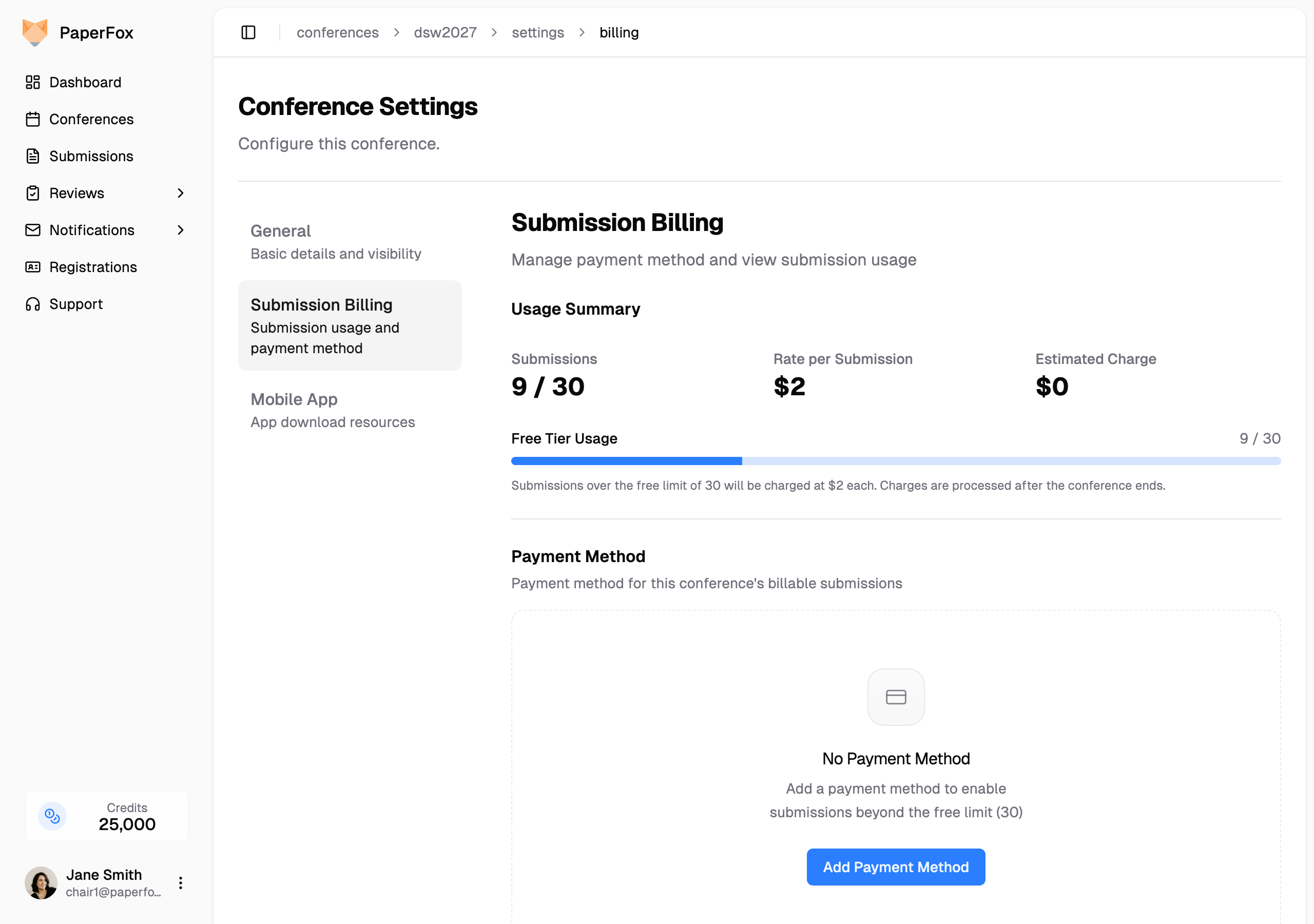
Task: Select the Submission Billing settings tab
Action: click(x=349, y=325)
